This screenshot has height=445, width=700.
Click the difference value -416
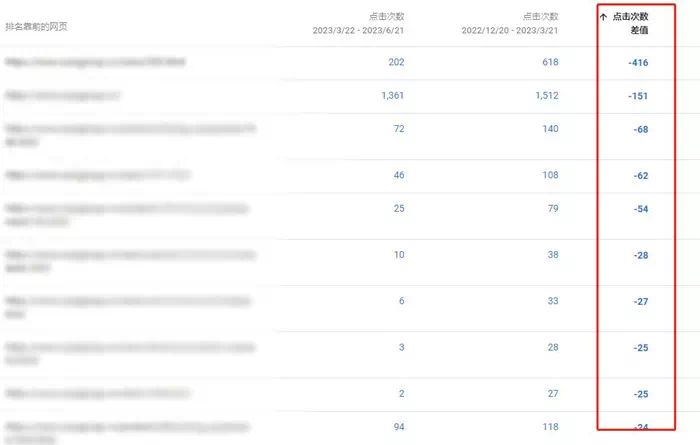point(637,63)
